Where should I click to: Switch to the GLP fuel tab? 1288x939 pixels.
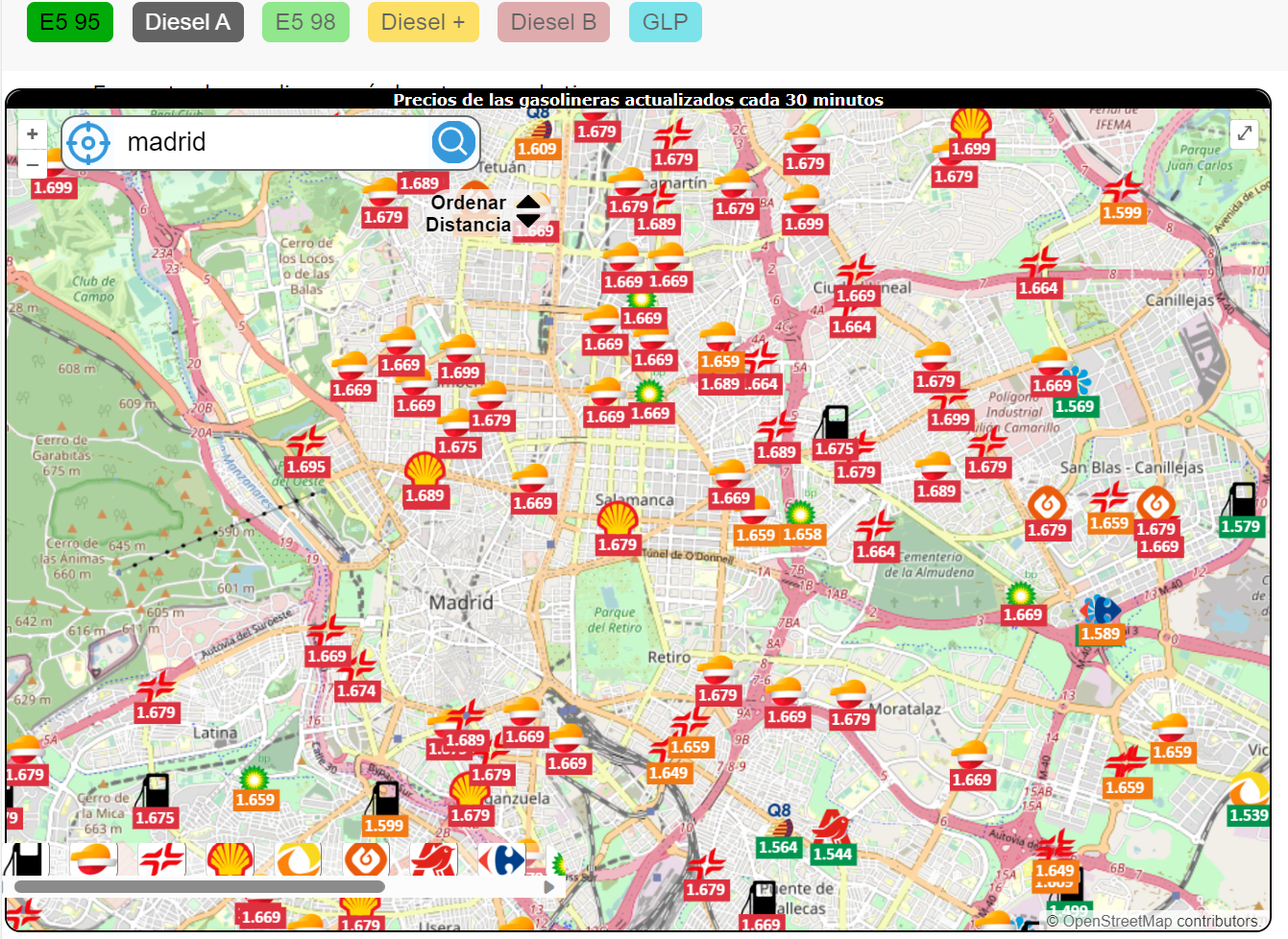pyautogui.click(x=665, y=22)
